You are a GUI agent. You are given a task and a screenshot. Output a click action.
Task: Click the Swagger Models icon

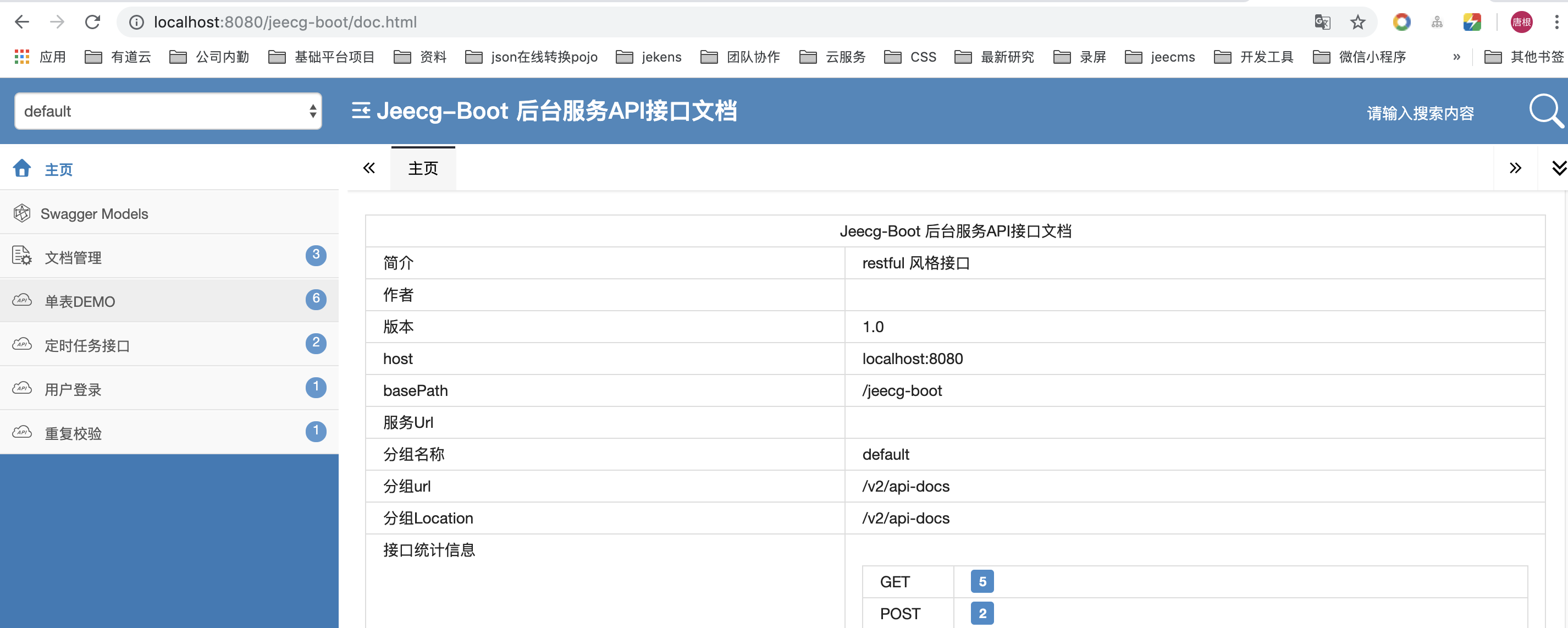point(22,213)
